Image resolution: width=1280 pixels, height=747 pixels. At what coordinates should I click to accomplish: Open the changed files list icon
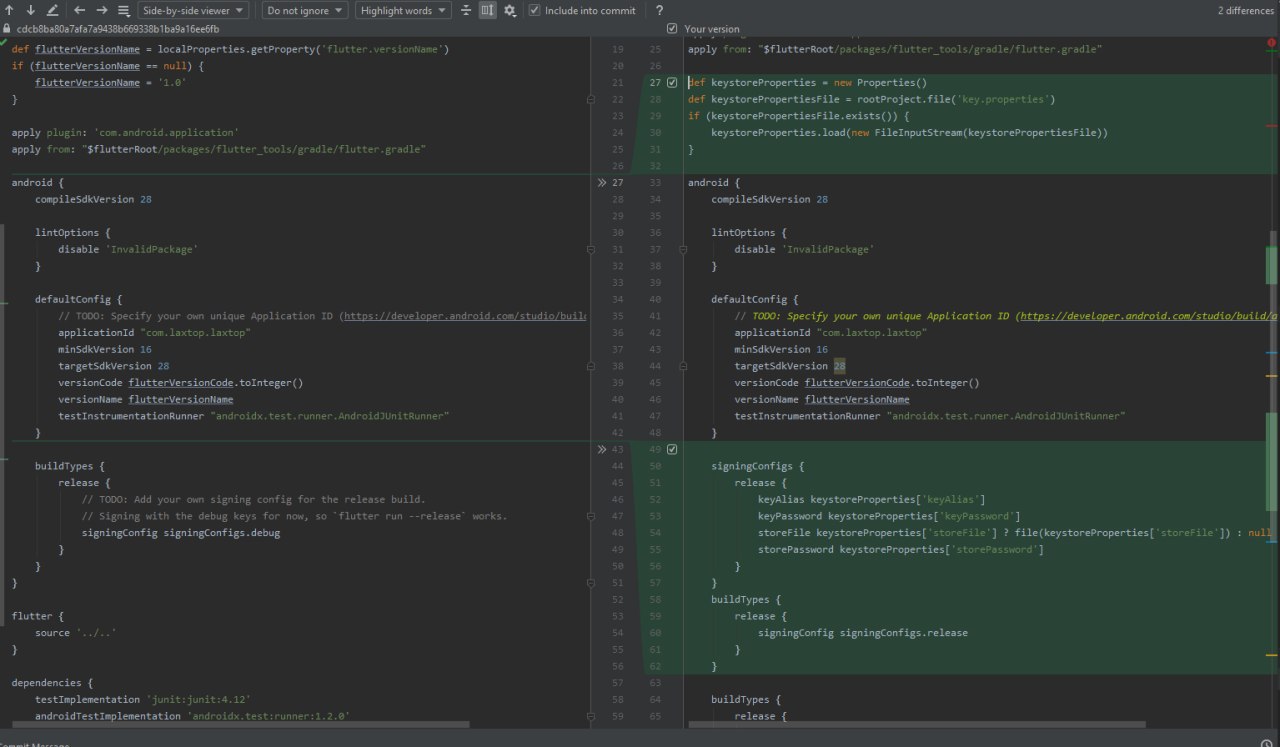coord(123,10)
